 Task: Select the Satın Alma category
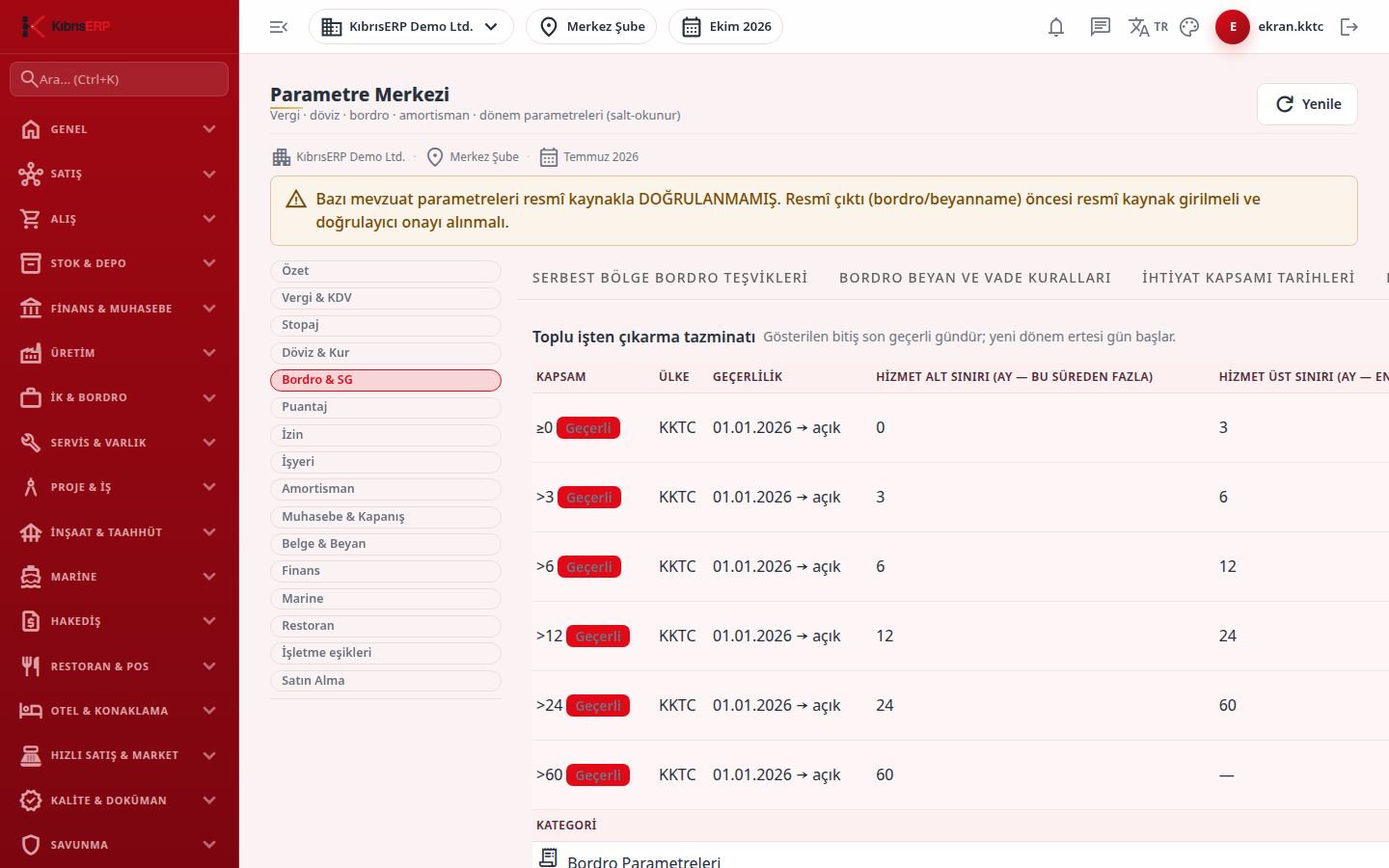386,681
